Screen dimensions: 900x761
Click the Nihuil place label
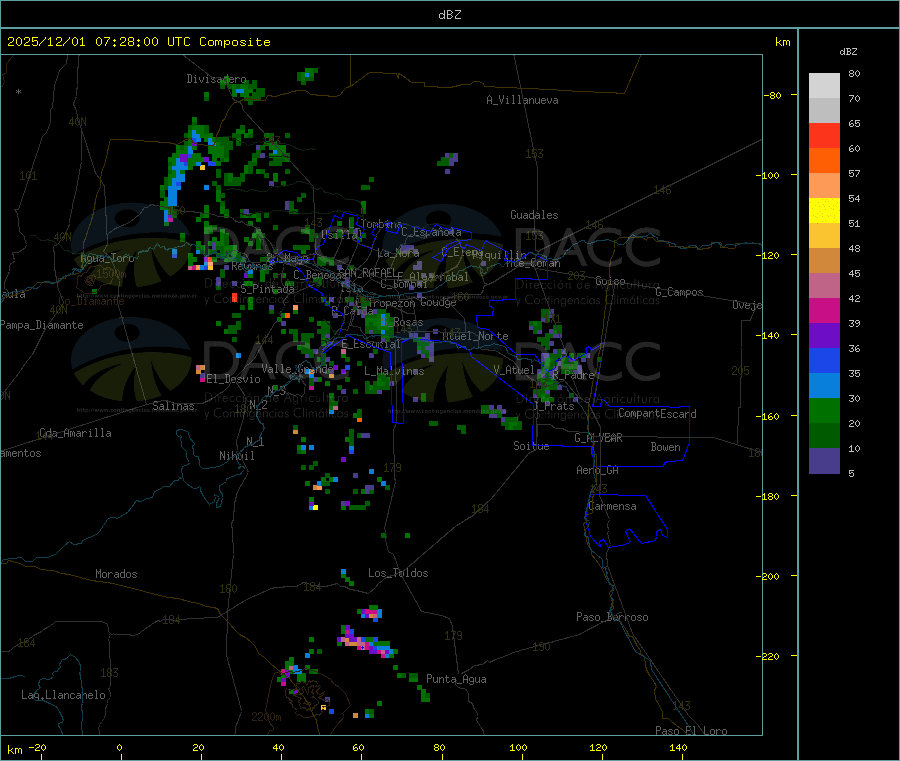[x=237, y=456]
